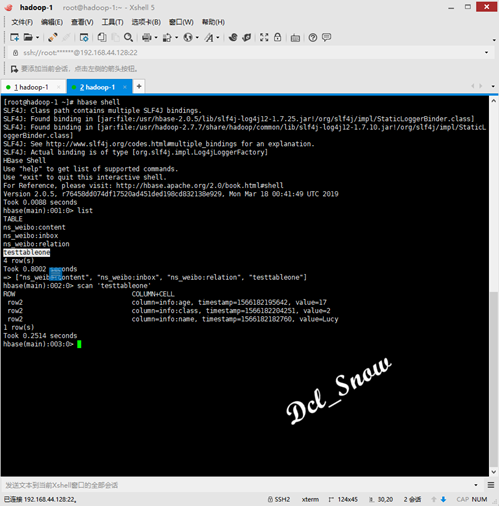Click the ns_weibo:relation table row
Screen dimensions: 499x506
coord(36,244)
